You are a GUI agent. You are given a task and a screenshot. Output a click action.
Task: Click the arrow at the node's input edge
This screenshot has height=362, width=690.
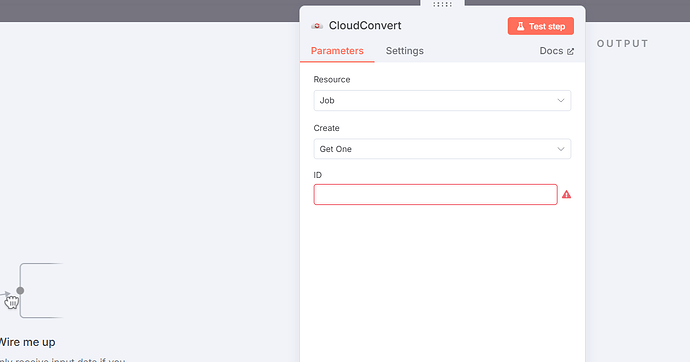click(5, 293)
